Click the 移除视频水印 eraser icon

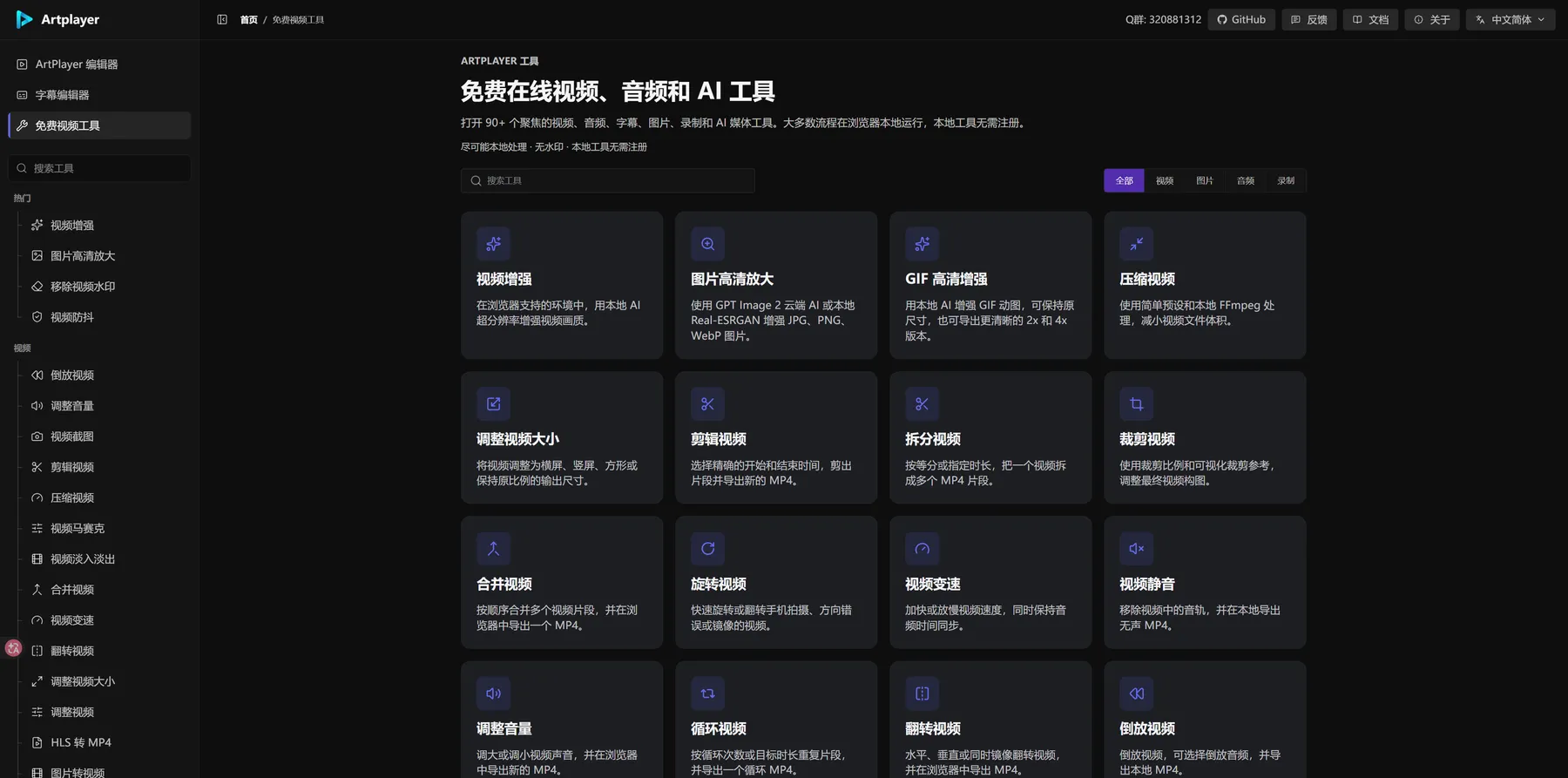(x=37, y=286)
